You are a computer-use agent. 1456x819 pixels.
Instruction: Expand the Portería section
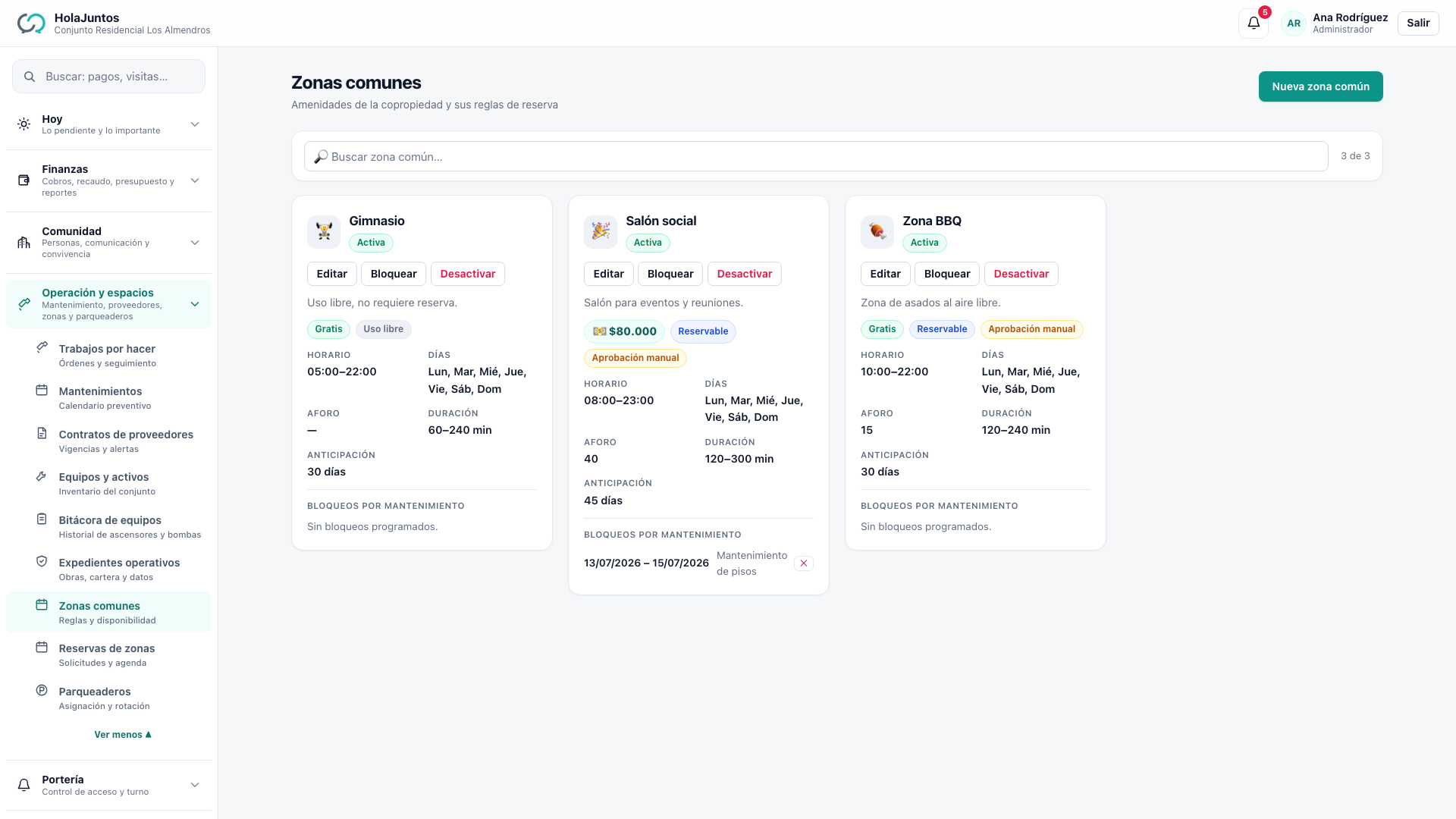(x=108, y=785)
